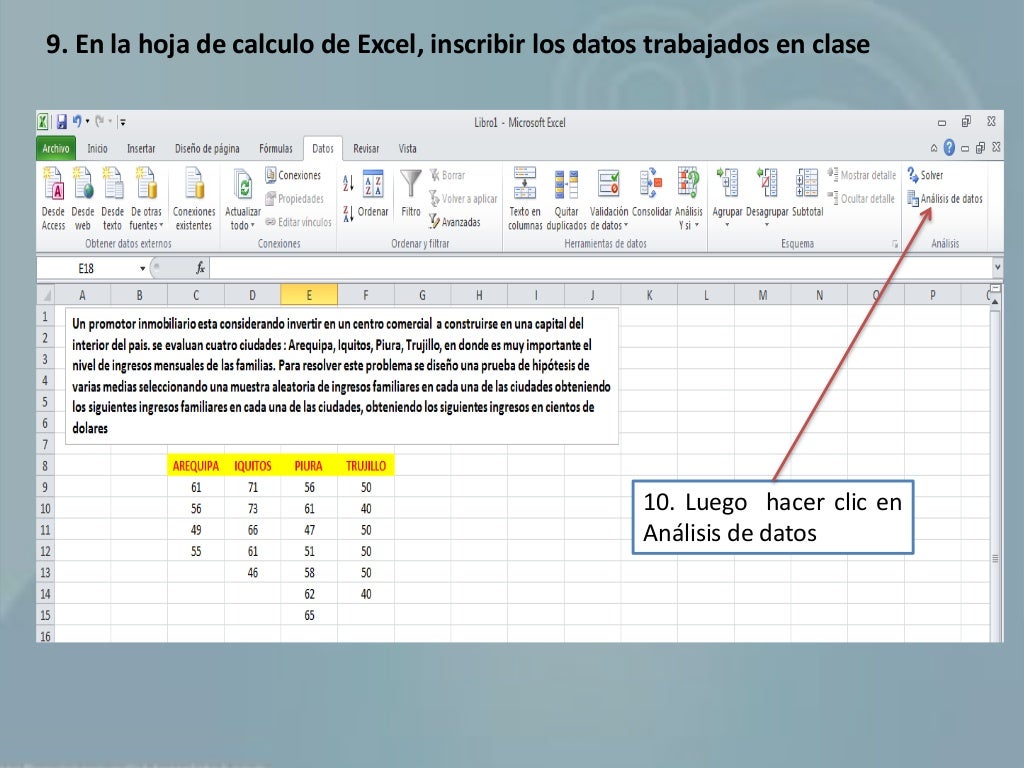The width and height of the screenshot is (1024, 768).
Task: Click Texto en columnas tool
Action: tap(525, 199)
